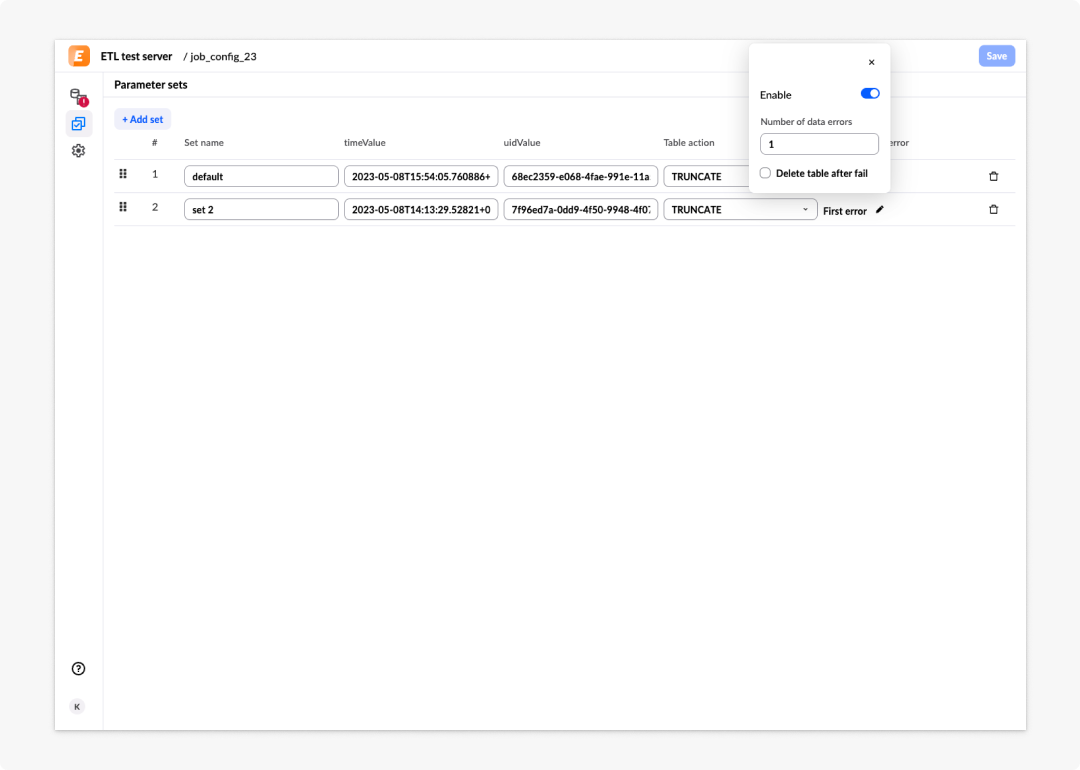Click uidValue field starting 7f96ed7a
Screen dimensions: 1080x770
pyautogui.click(x=581, y=209)
